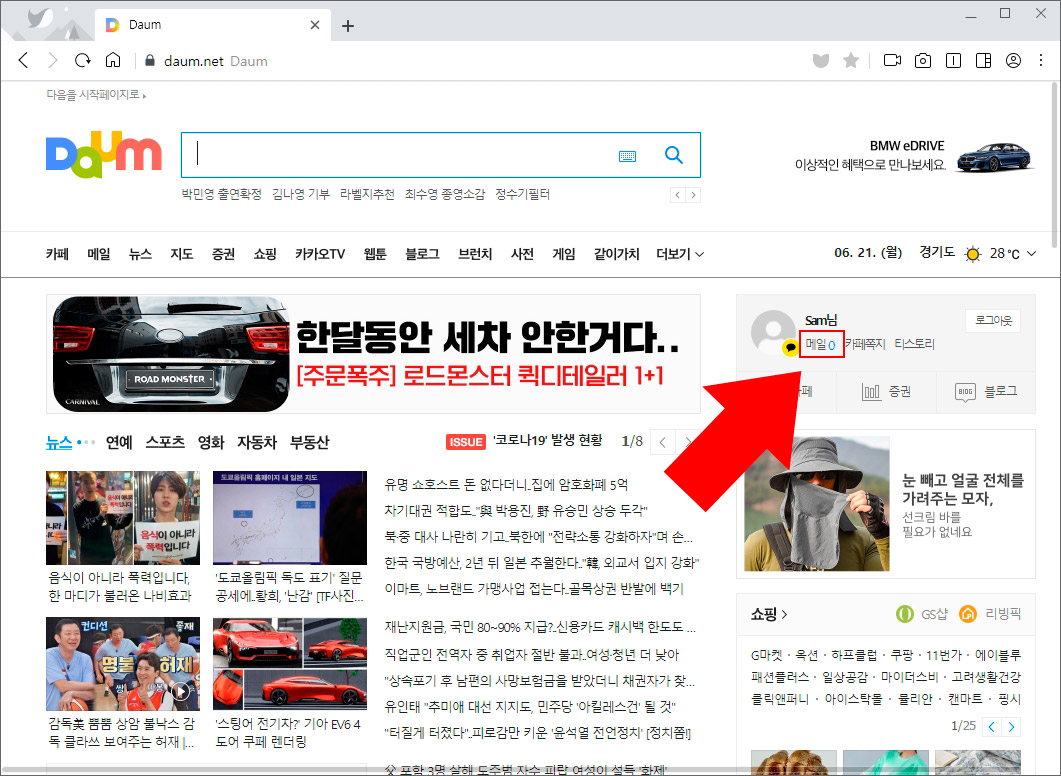The width and height of the screenshot is (1061, 776).
Task: Open the browser home icon
Action: [x=113, y=60]
